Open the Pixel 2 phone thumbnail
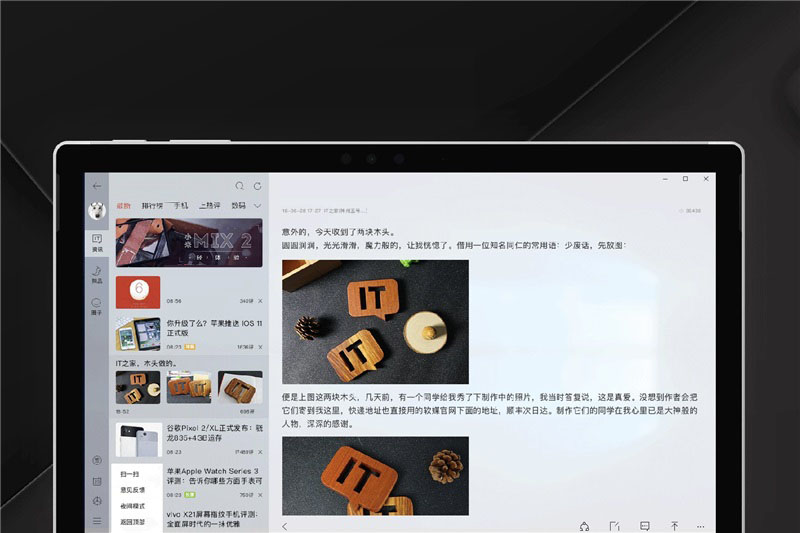 pyautogui.click(x=139, y=439)
